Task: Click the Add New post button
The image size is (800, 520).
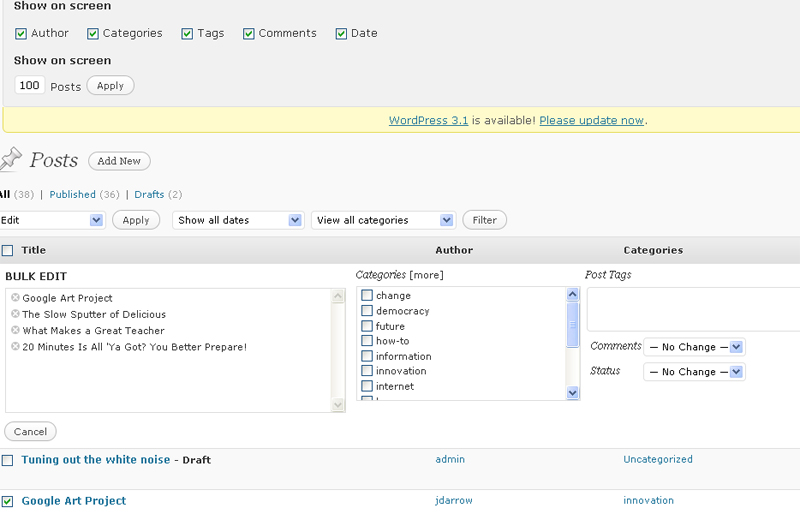Action: (119, 161)
